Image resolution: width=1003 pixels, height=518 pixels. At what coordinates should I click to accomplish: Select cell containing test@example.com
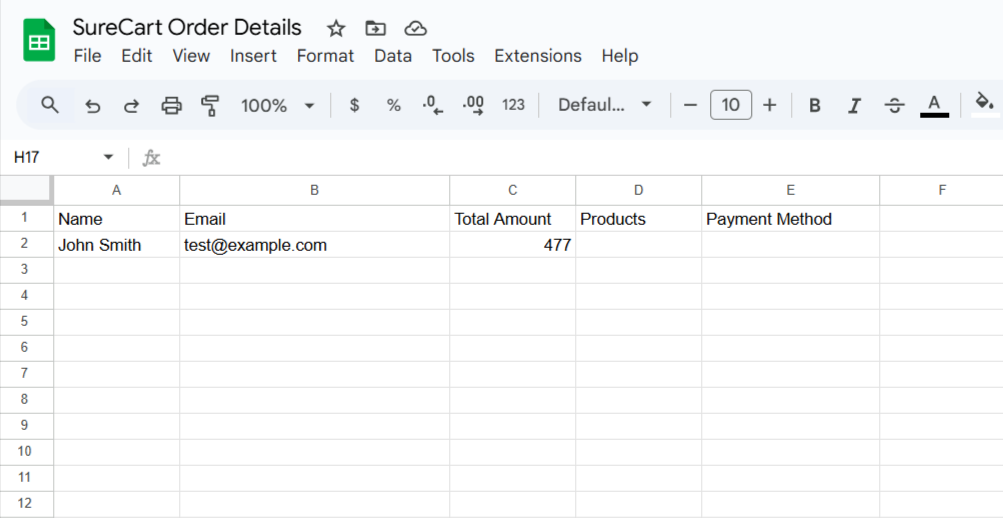click(314, 245)
